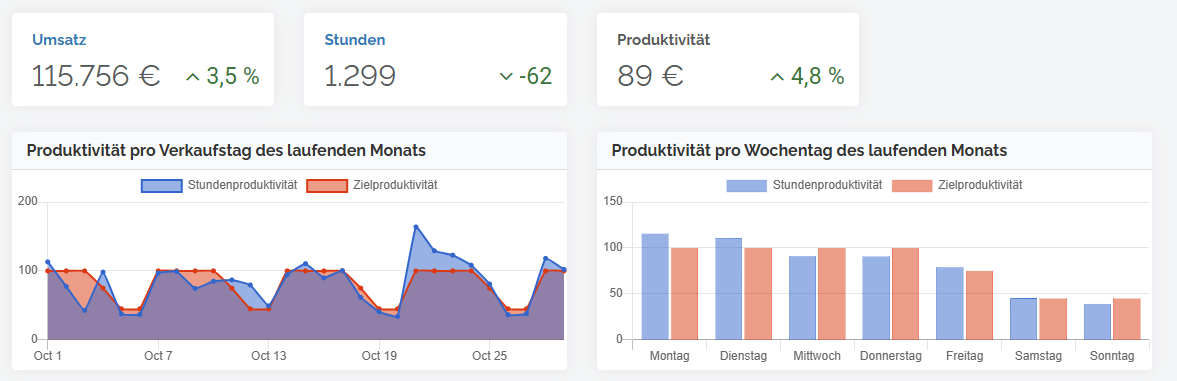Screen dimensions: 1177x381
Task: Click the up arrow icon beside 3,5 %
Action: (x=193, y=76)
